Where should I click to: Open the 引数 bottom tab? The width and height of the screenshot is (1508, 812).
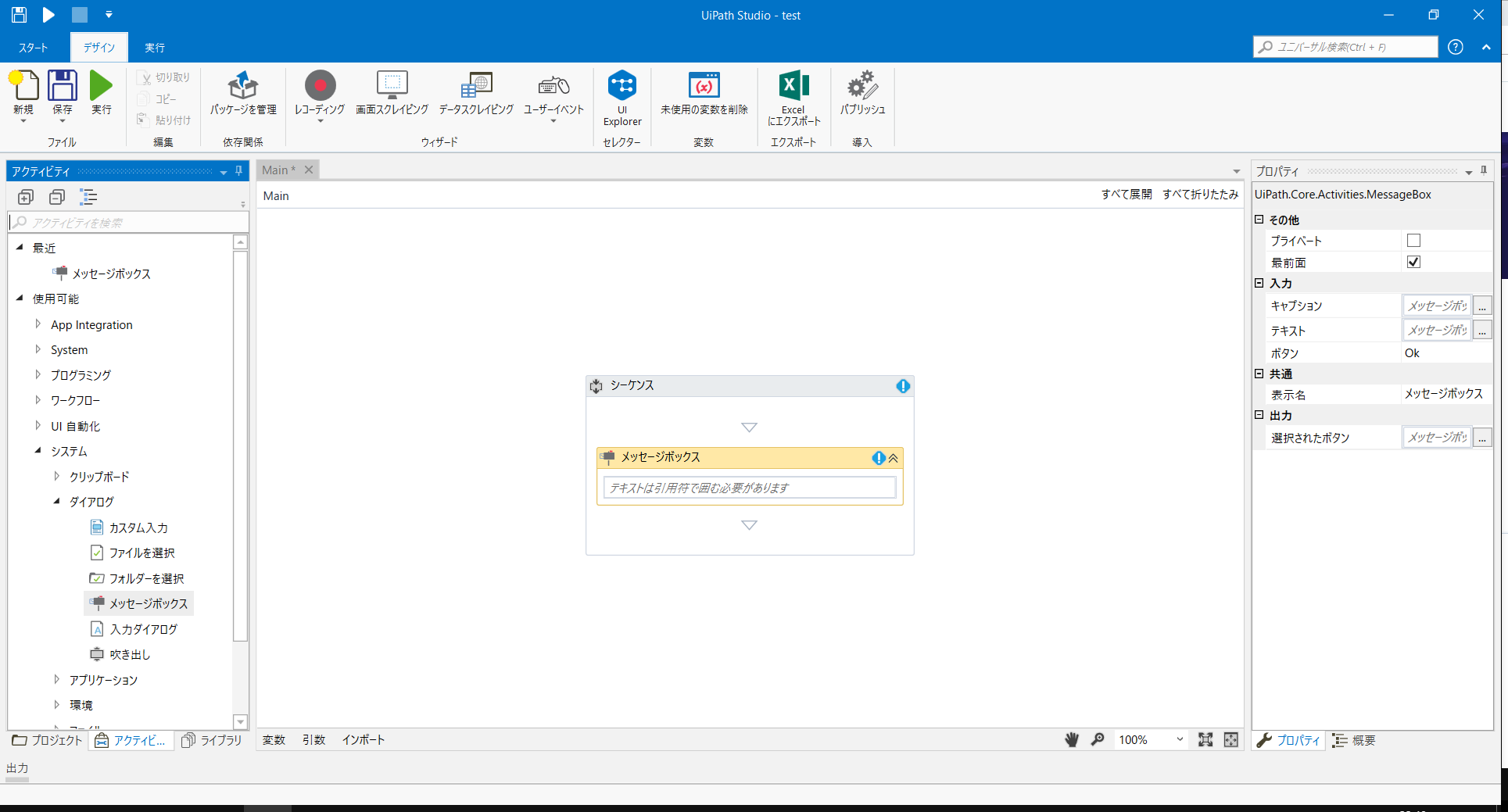click(x=313, y=740)
